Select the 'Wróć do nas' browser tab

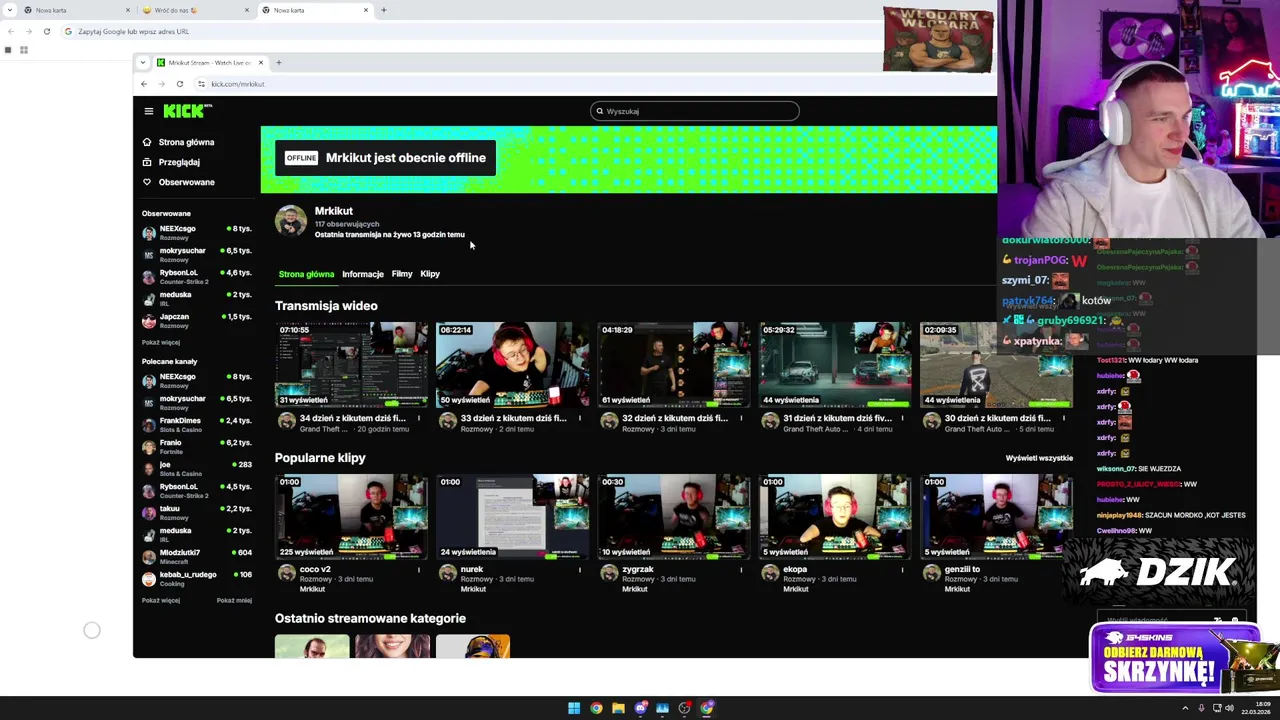195,10
